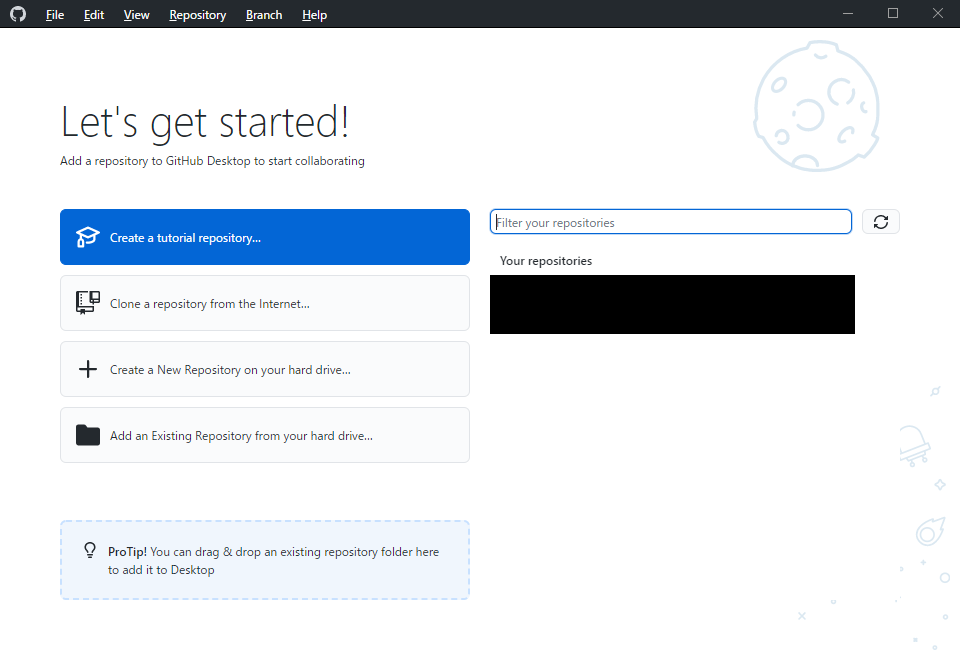Focus the Filter your repositories field
The height and width of the screenshot is (660, 960).
[x=670, y=222]
